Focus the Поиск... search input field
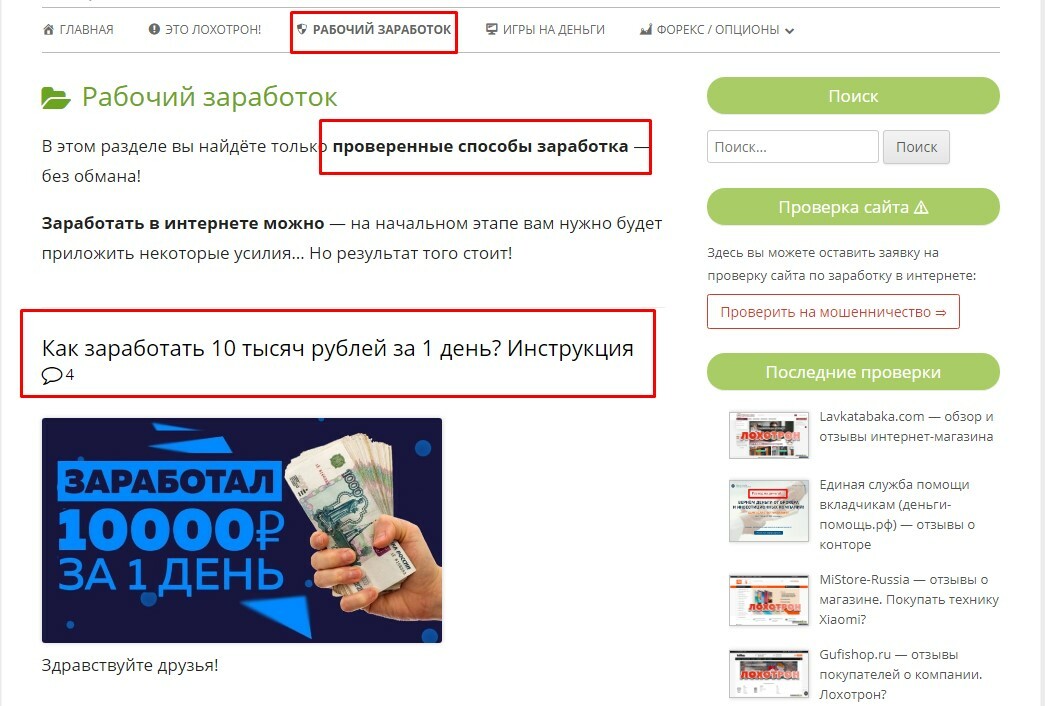Screen dimensions: 1045x706 pyautogui.click(x=792, y=147)
